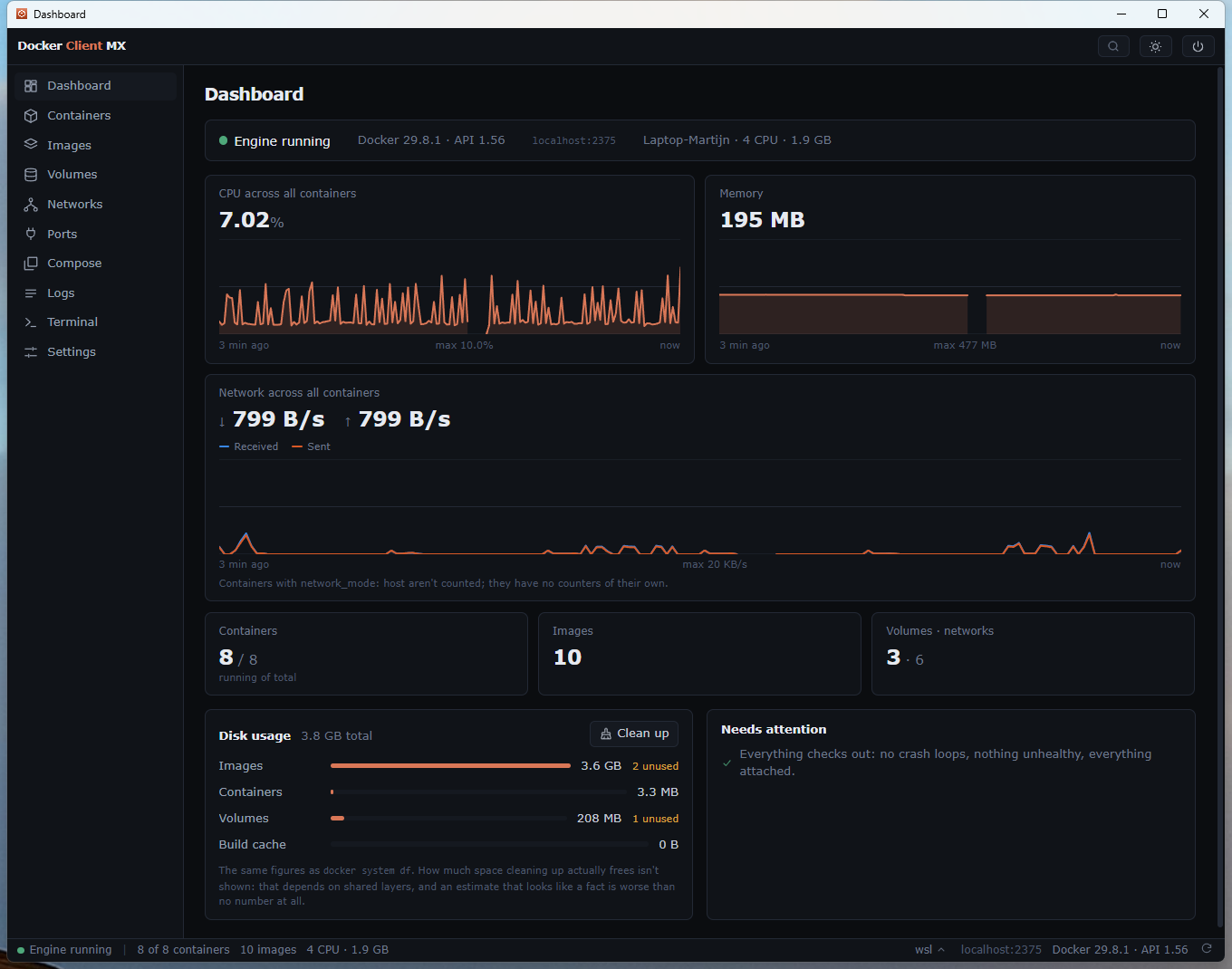This screenshot has width=1232, height=969.
Task: Click the upload arrow beside 799 B/s
Action: pos(348,421)
